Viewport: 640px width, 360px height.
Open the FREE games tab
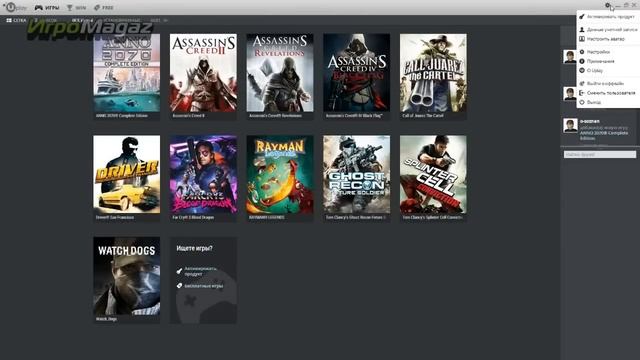104,7
